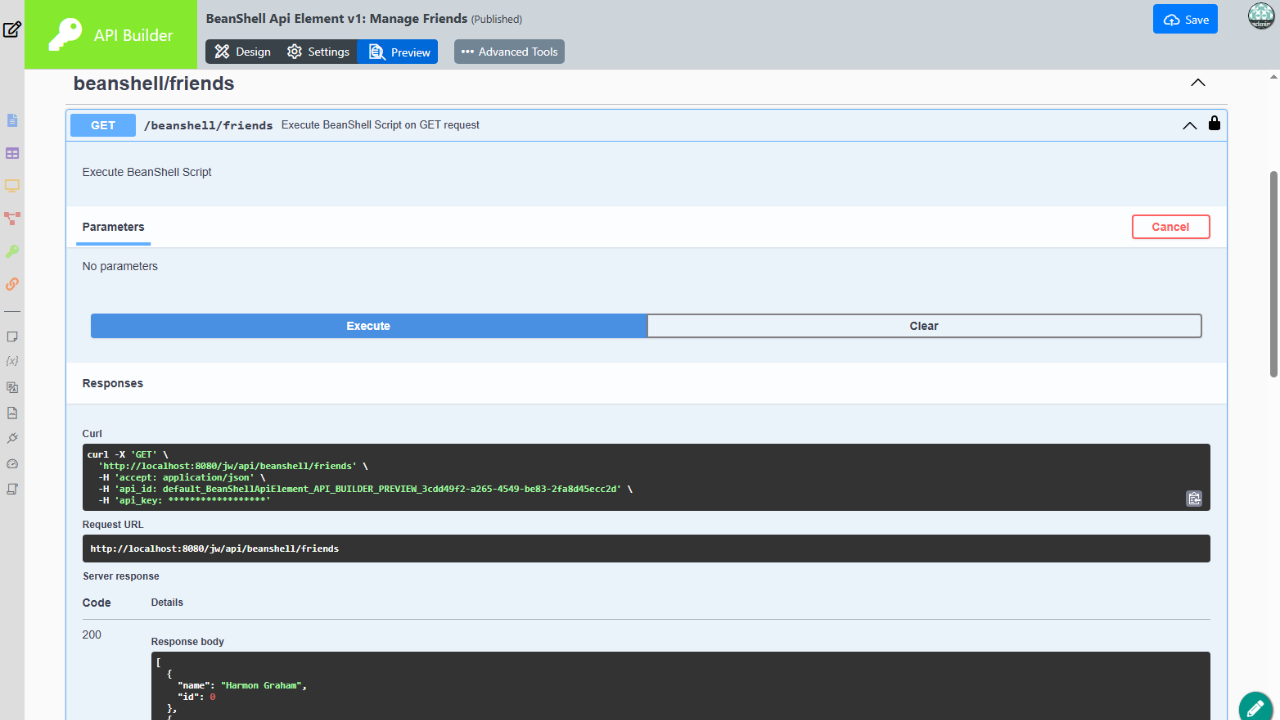Click the red Cancel button
The height and width of the screenshot is (720, 1280).
(x=1170, y=227)
